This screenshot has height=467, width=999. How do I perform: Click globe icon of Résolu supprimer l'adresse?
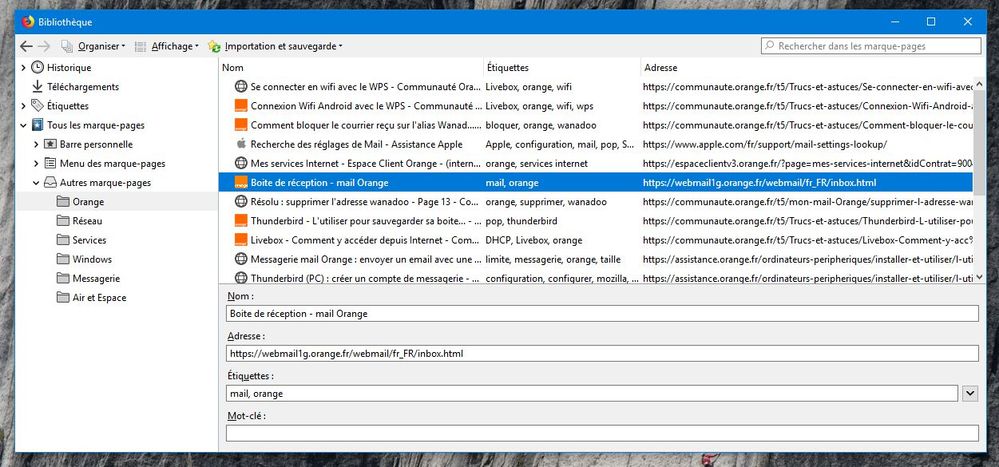point(241,202)
